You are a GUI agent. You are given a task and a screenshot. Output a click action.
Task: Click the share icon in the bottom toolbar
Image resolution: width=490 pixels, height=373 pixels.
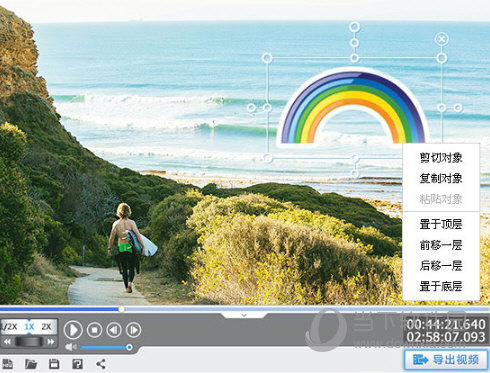coord(101,364)
